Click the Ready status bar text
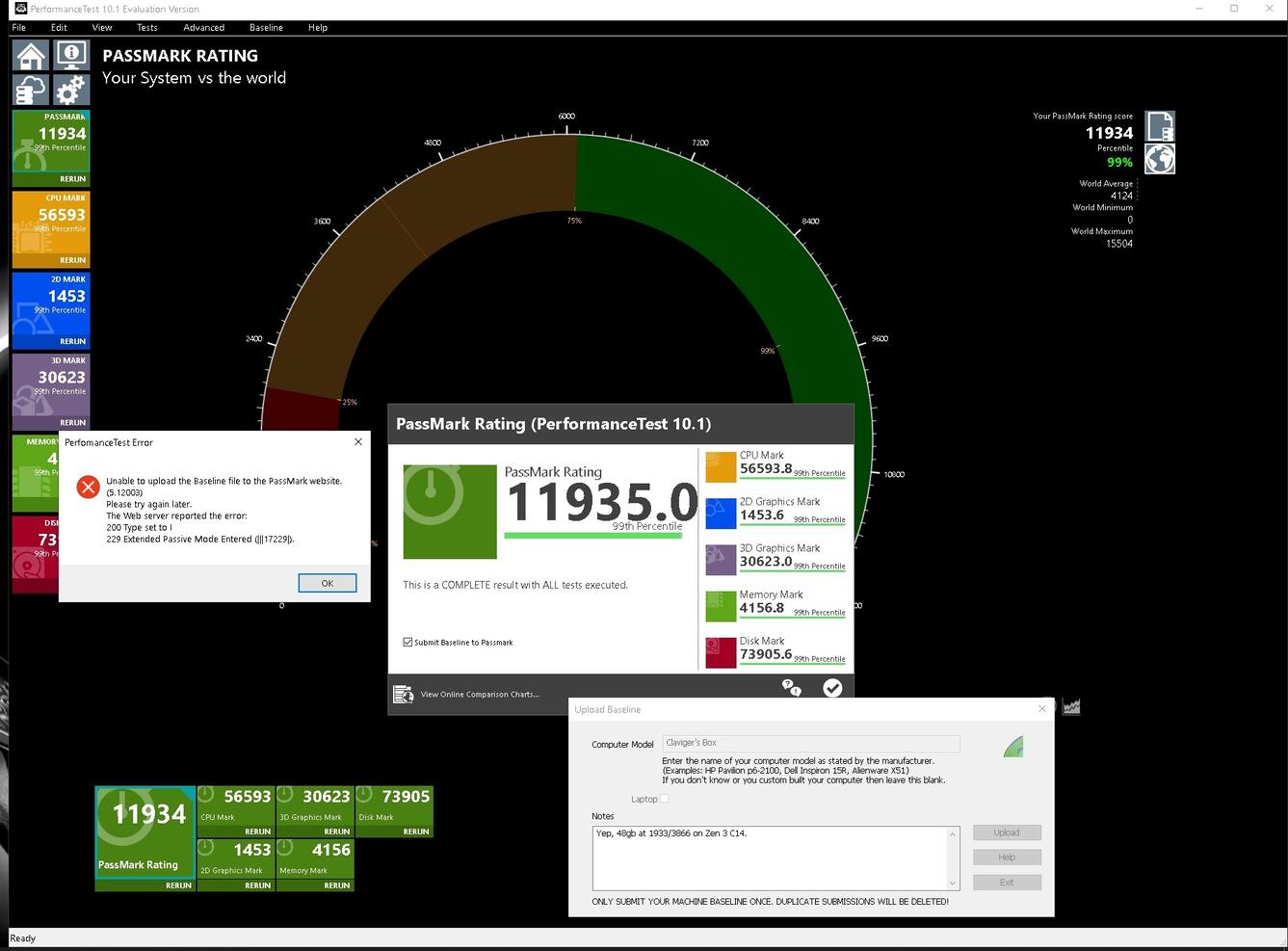The height and width of the screenshot is (951, 1288). [x=22, y=938]
